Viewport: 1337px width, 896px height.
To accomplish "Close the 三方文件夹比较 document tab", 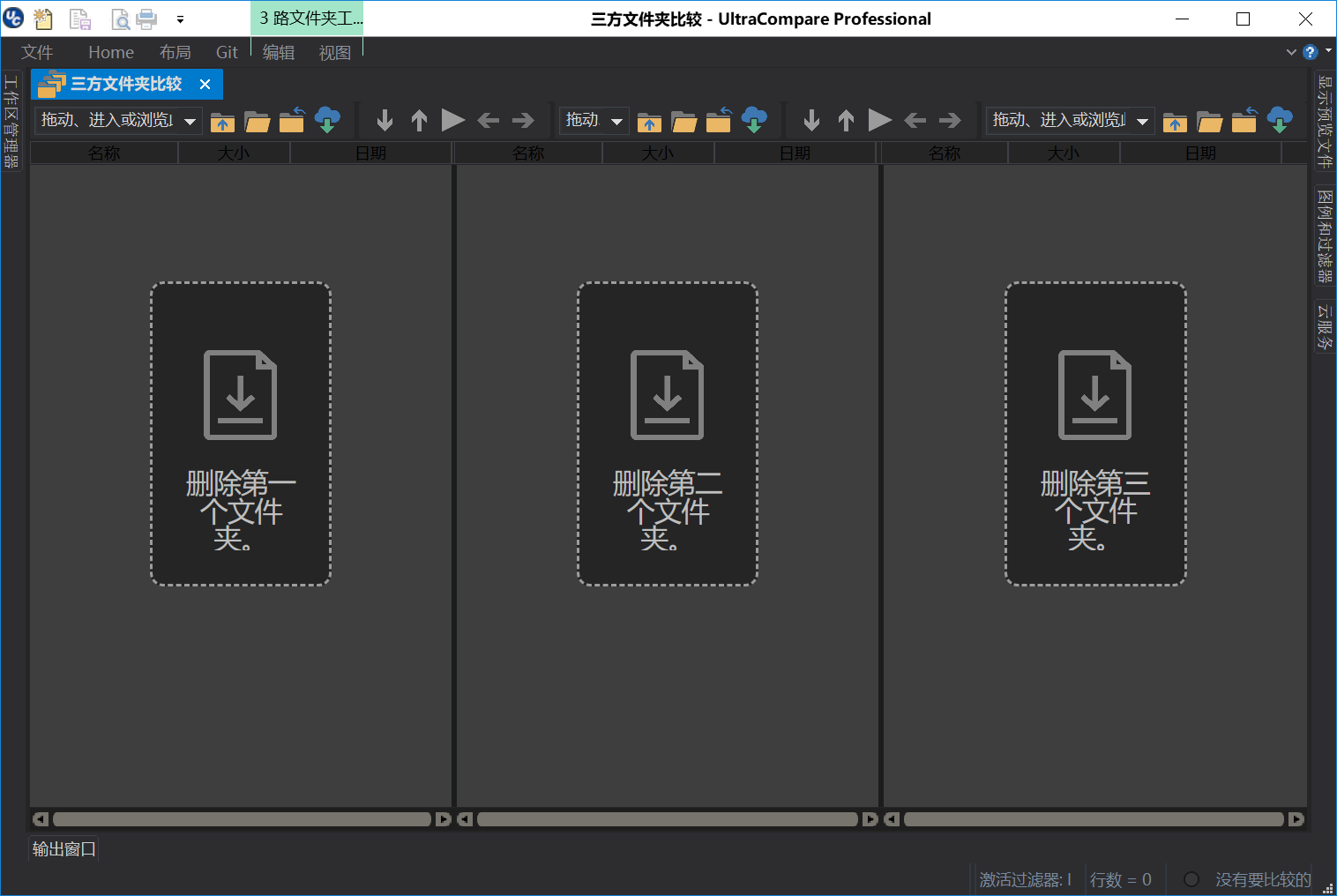I will click(205, 85).
